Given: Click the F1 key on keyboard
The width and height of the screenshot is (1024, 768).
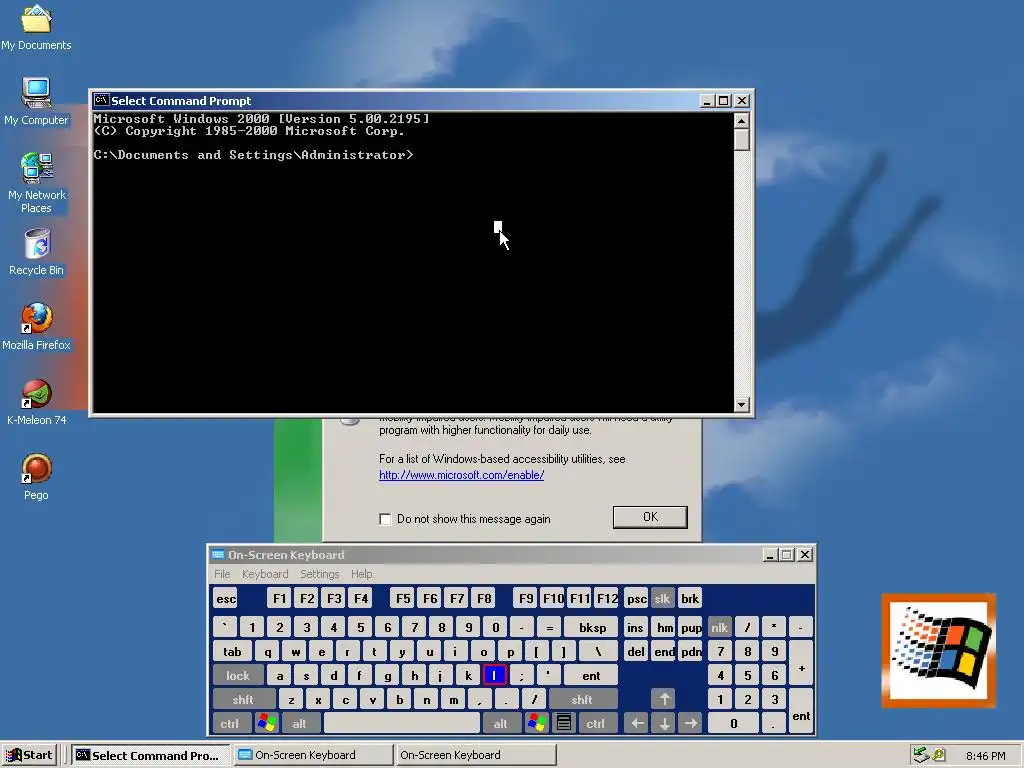Looking at the screenshot, I should 280,598.
